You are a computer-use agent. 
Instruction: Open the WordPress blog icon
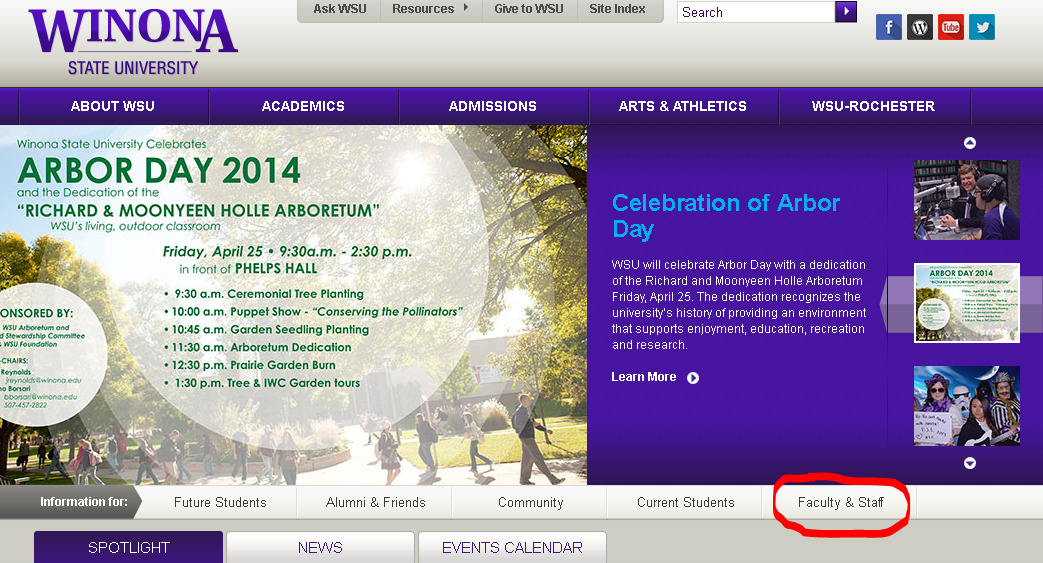click(919, 27)
